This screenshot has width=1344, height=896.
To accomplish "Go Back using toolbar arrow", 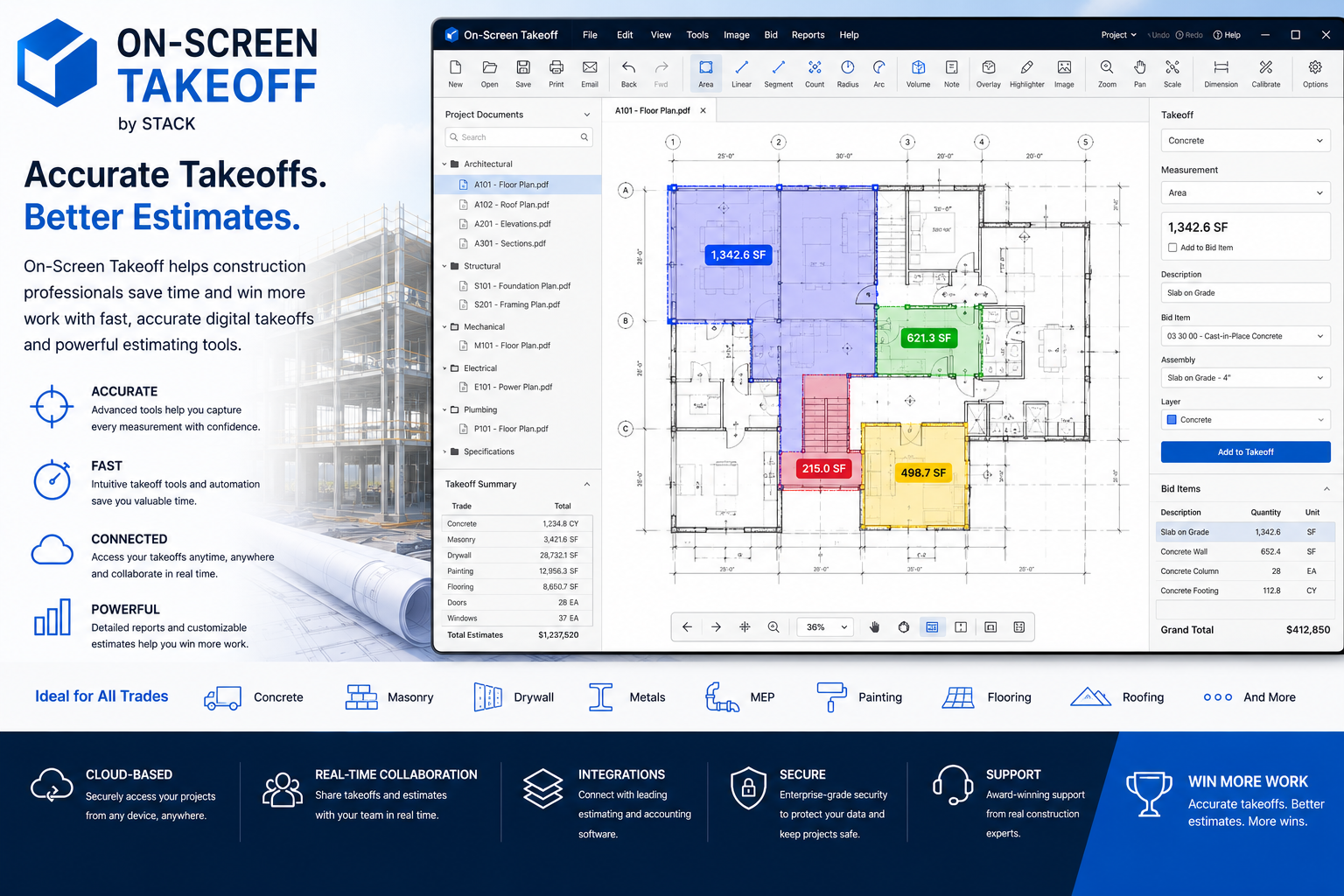I will pyautogui.click(x=628, y=73).
